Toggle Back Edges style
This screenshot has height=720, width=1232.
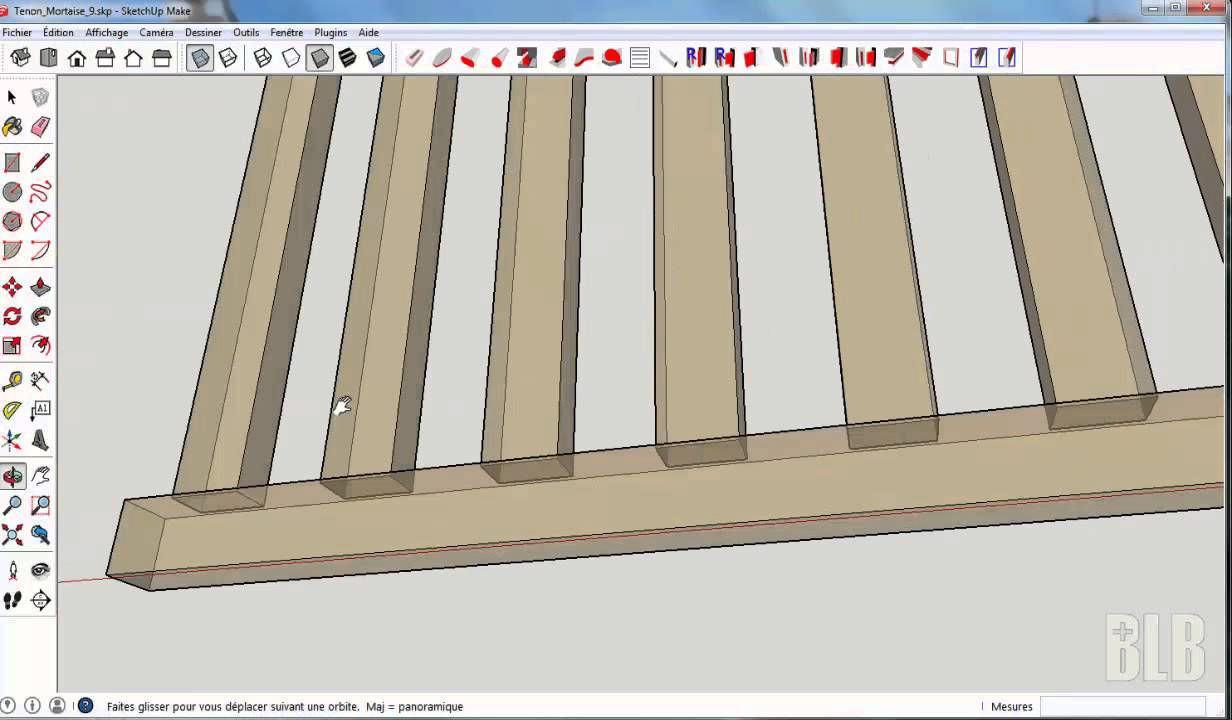(x=228, y=58)
